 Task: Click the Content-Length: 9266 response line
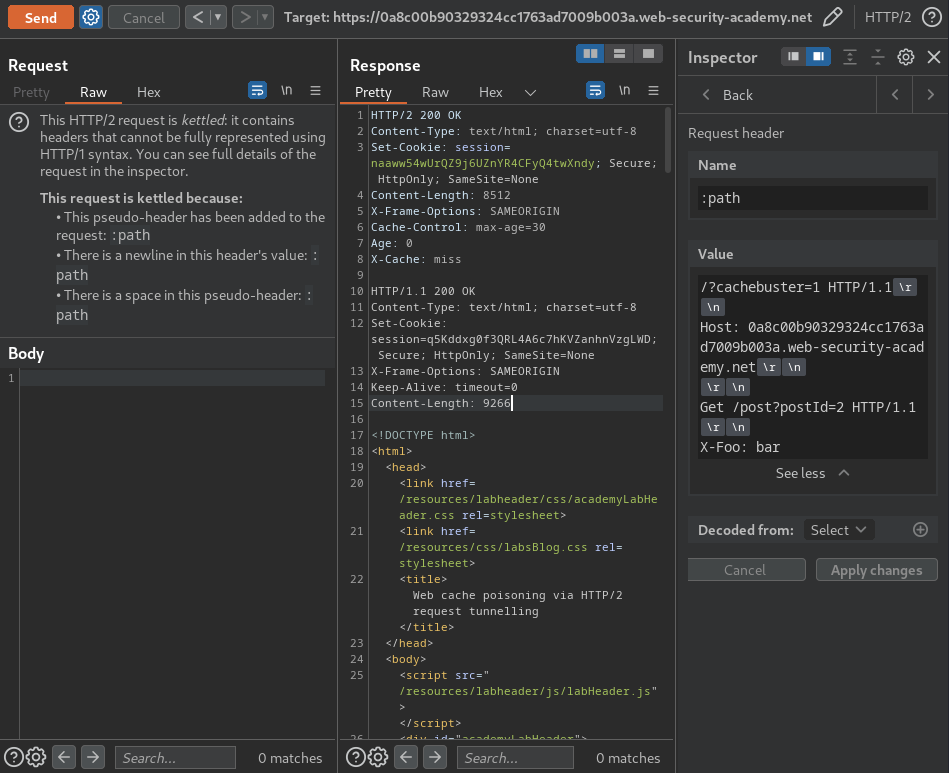tap(441, 403)
